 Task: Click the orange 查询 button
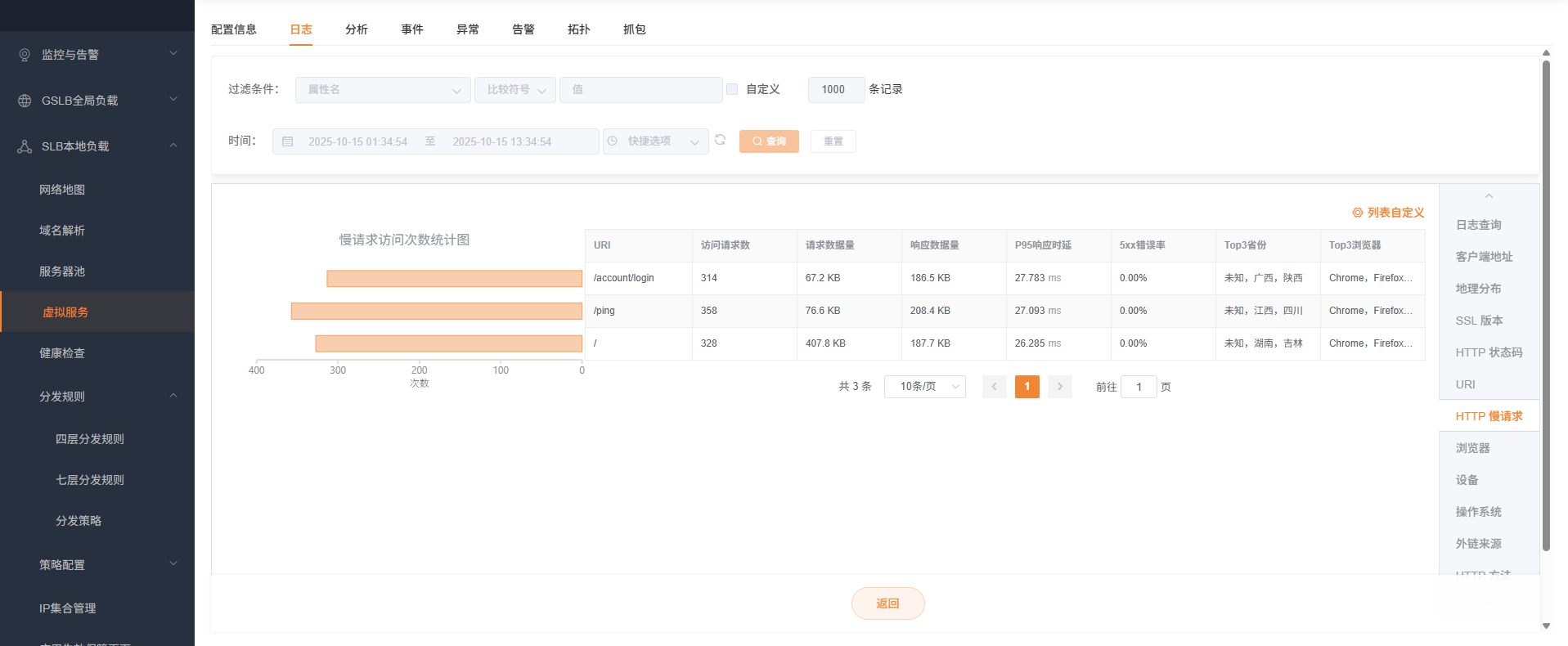768,141
